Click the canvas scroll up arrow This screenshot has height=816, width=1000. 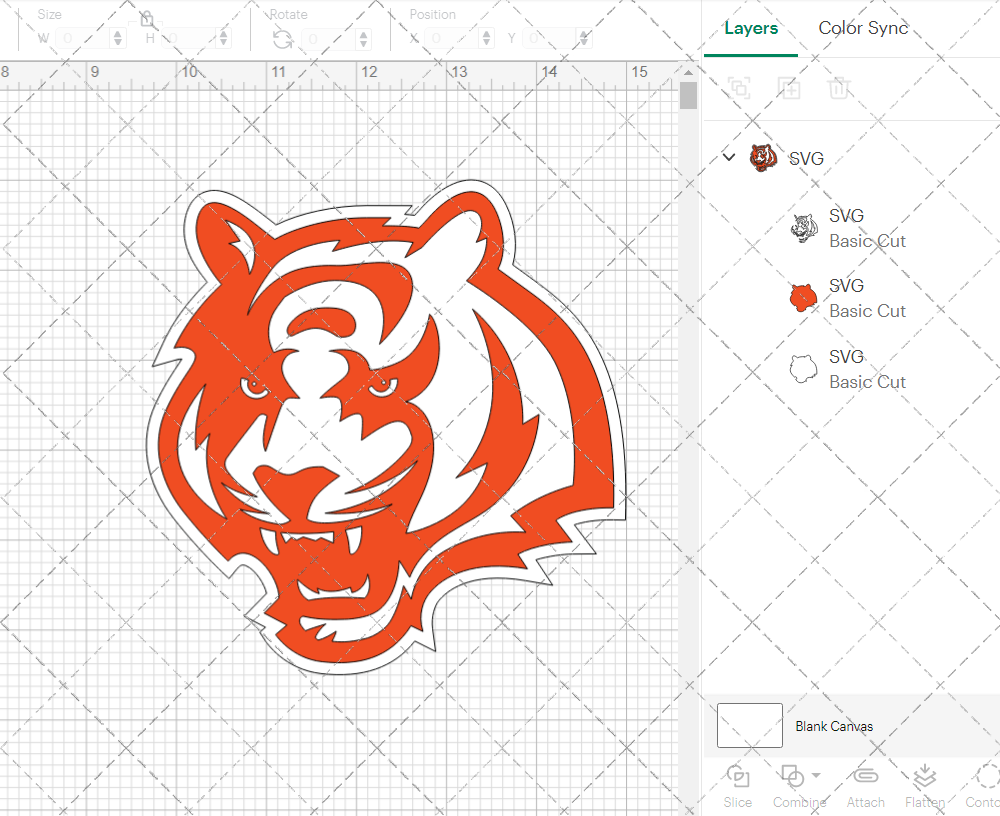(688, 71)
